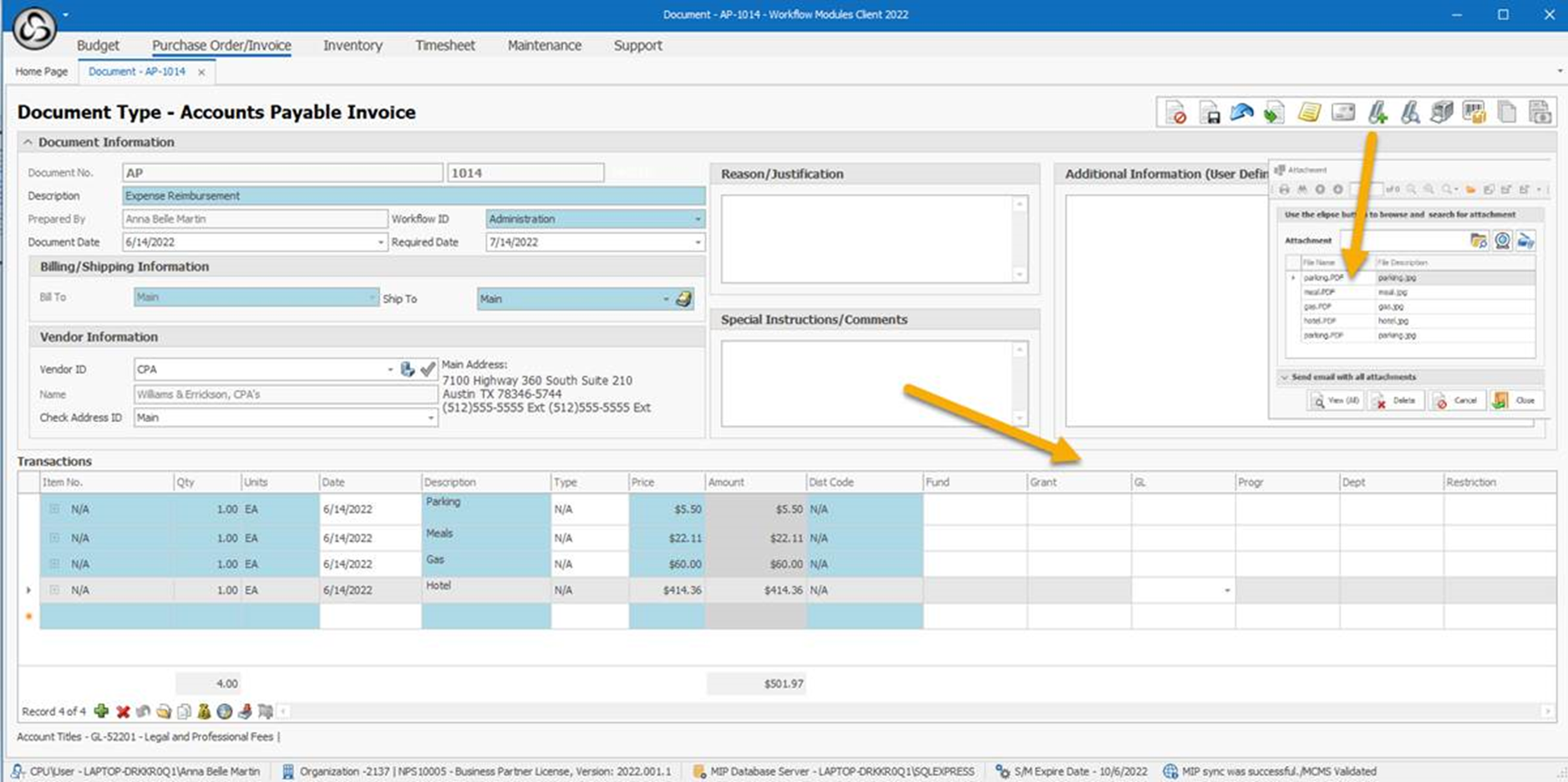The height and width of the screenshot is (782, 1568).
Task: Click the verify vendor checkmark icon
Action: pos(428,369)
